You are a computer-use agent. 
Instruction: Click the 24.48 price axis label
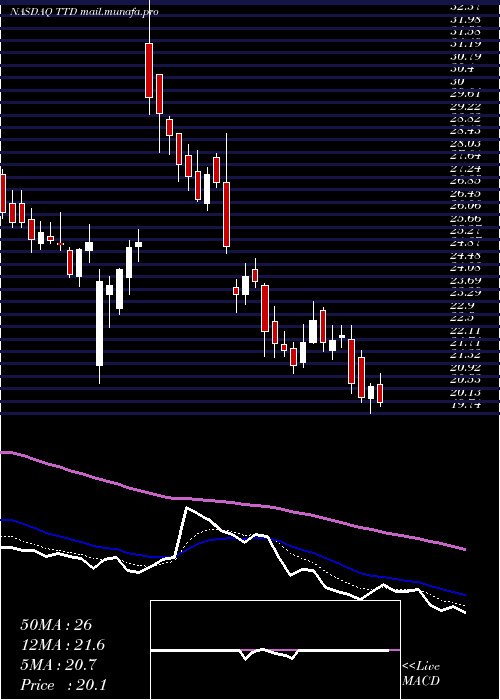[x=466, y=256]
